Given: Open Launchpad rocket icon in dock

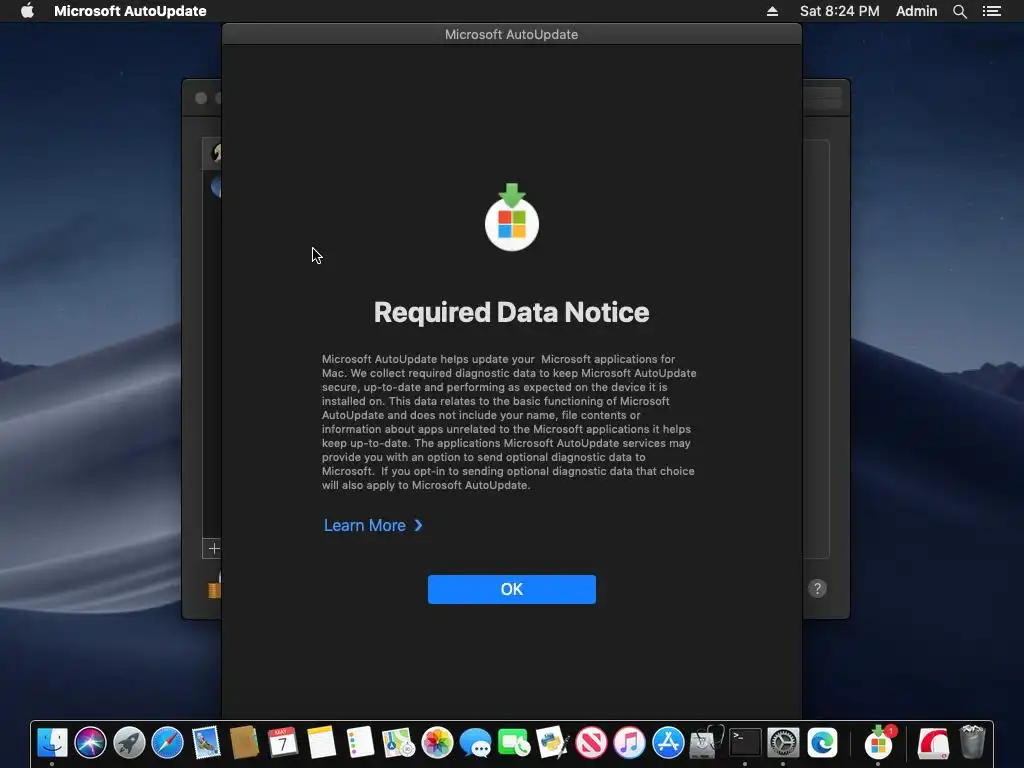Looking at the screenshot, I should pos(129,743).
